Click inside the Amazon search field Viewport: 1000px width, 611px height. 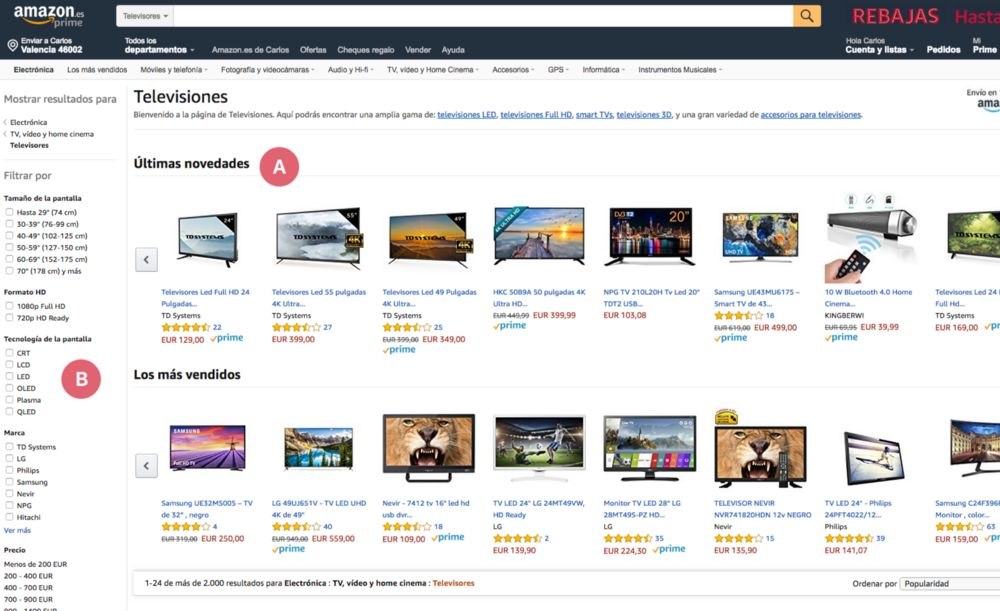483,16
